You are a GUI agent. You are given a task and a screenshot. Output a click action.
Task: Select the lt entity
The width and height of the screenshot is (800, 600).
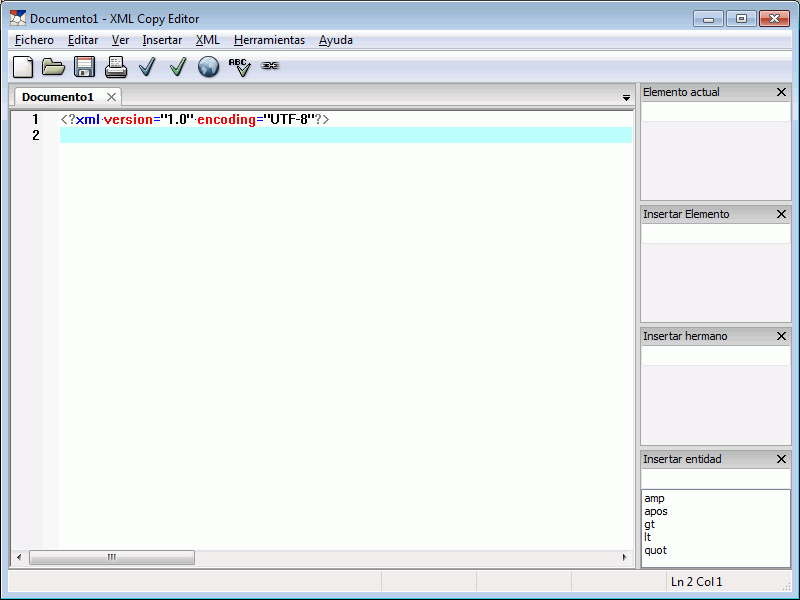coord(647,537)
